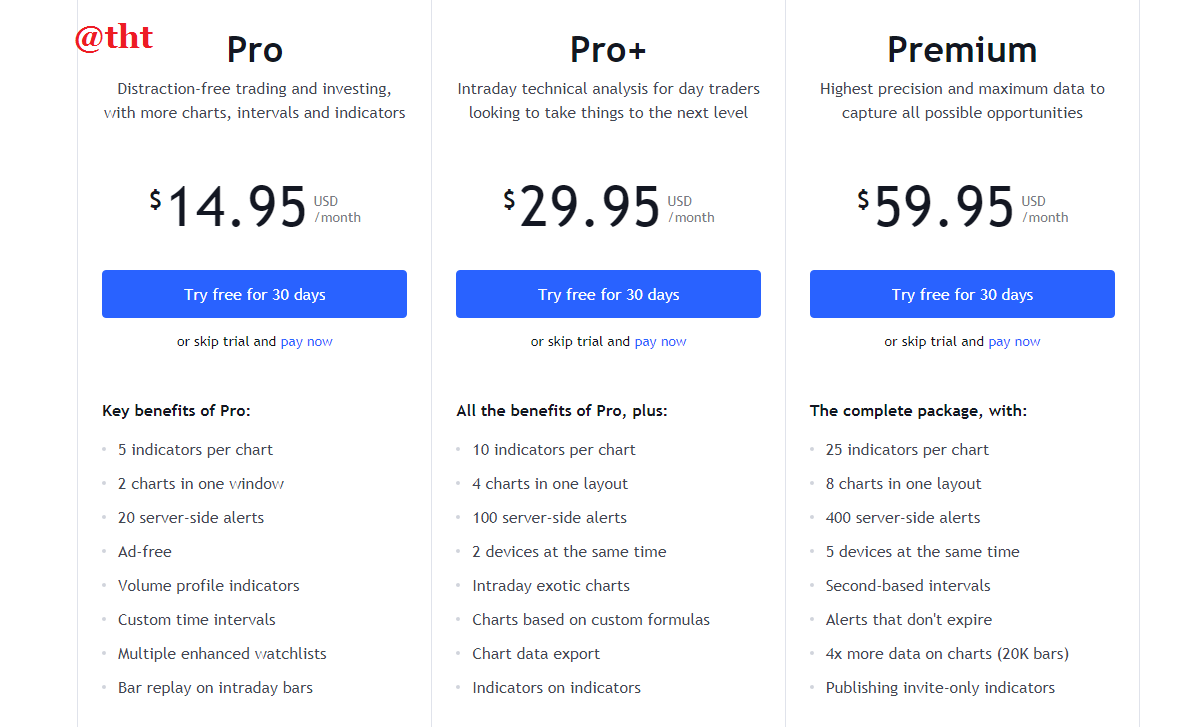Click the $59.95 monthly price
The image size is (1195, 727).
pos(962,207)
